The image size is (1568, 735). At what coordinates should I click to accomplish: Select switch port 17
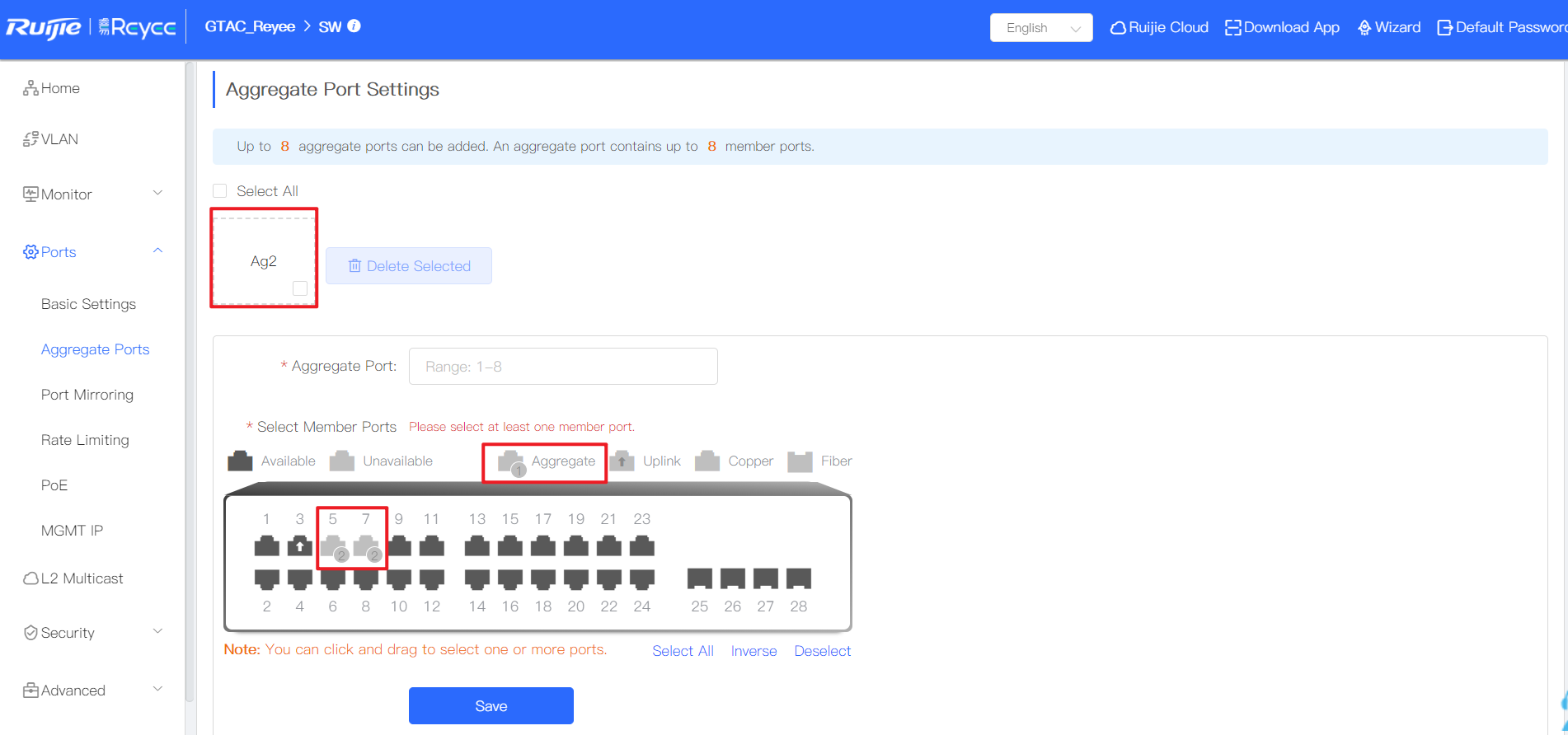click(x=543, y=545)
